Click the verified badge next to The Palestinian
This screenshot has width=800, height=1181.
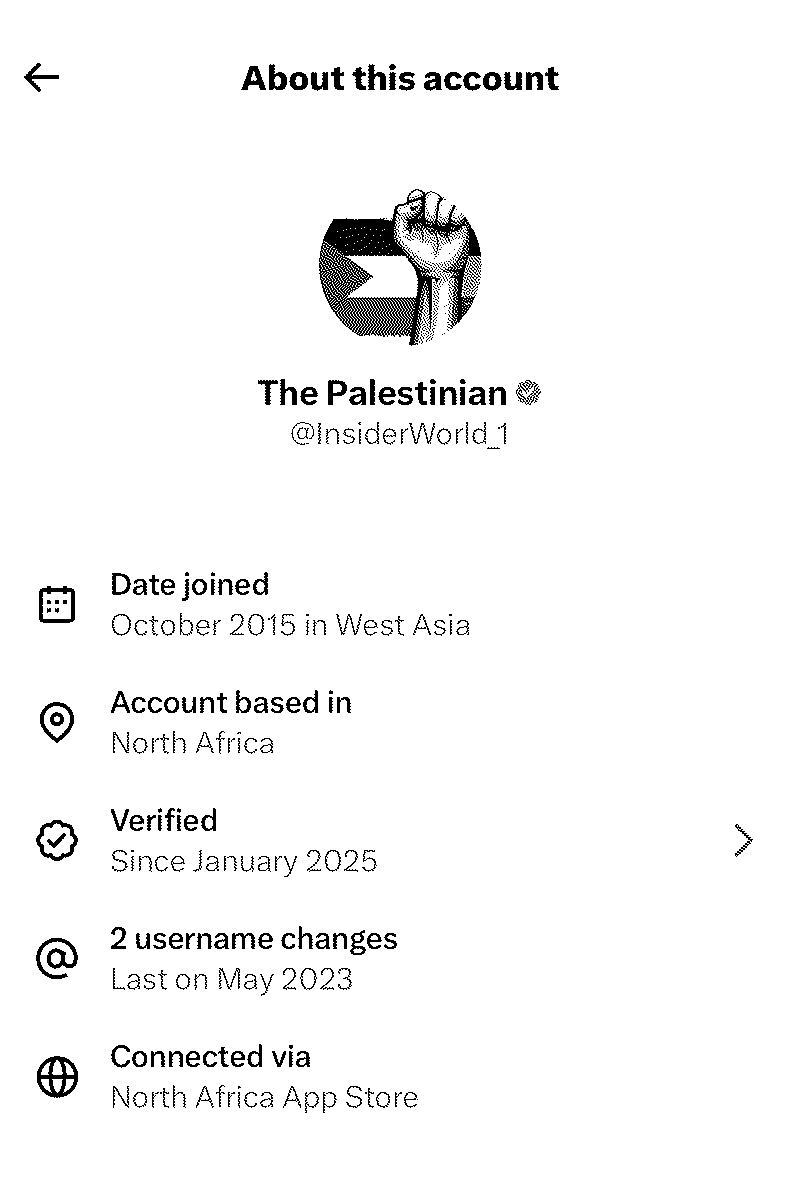coord(529,393)
